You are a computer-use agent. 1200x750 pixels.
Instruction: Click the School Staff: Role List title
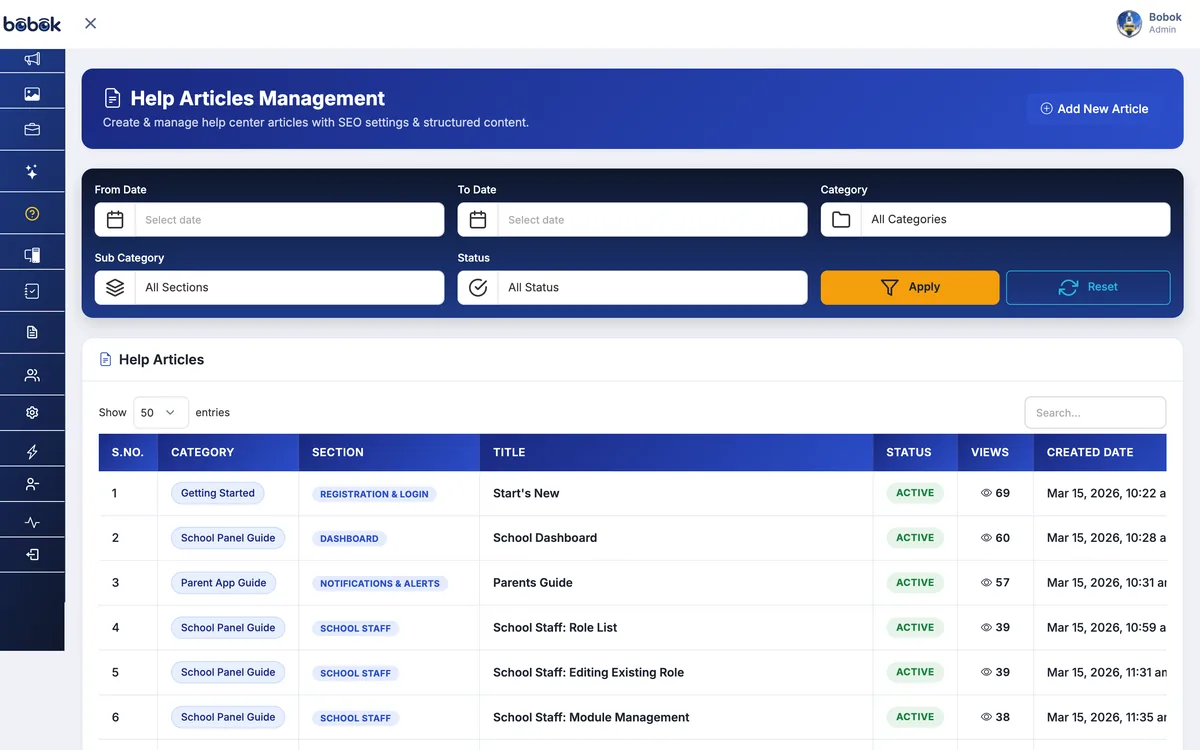tap(555, 628)
